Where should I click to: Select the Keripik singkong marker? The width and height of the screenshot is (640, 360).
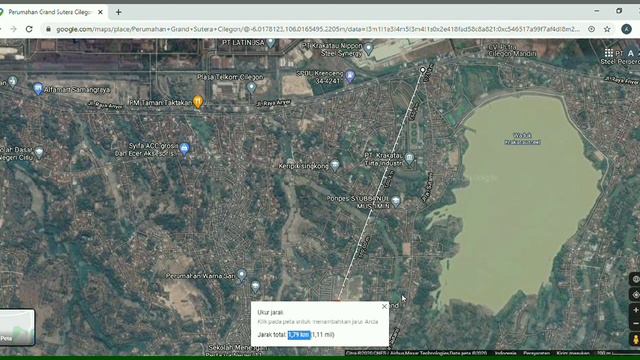click(x=335, y=165)
